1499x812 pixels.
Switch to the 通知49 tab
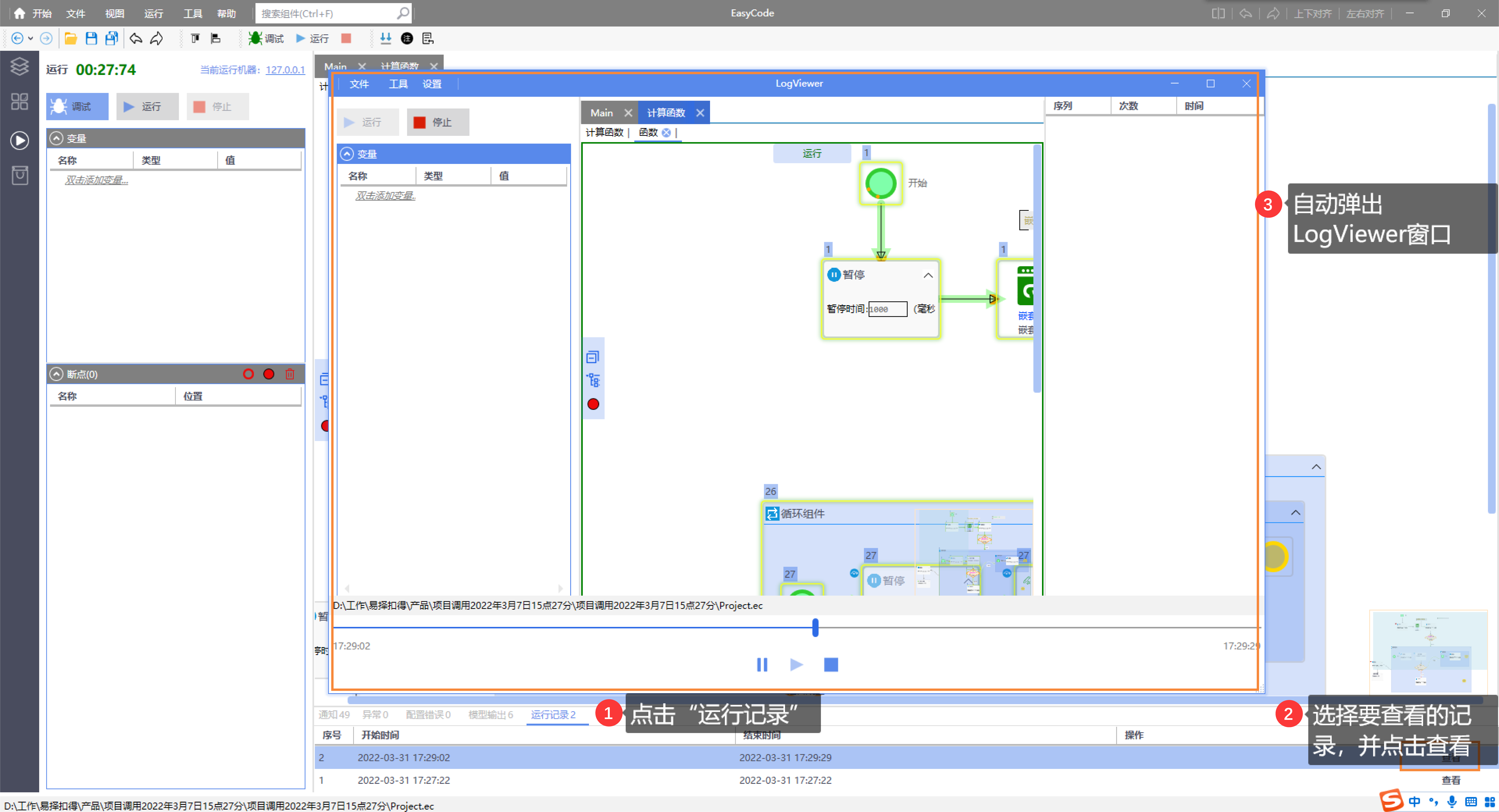(334, 715)
